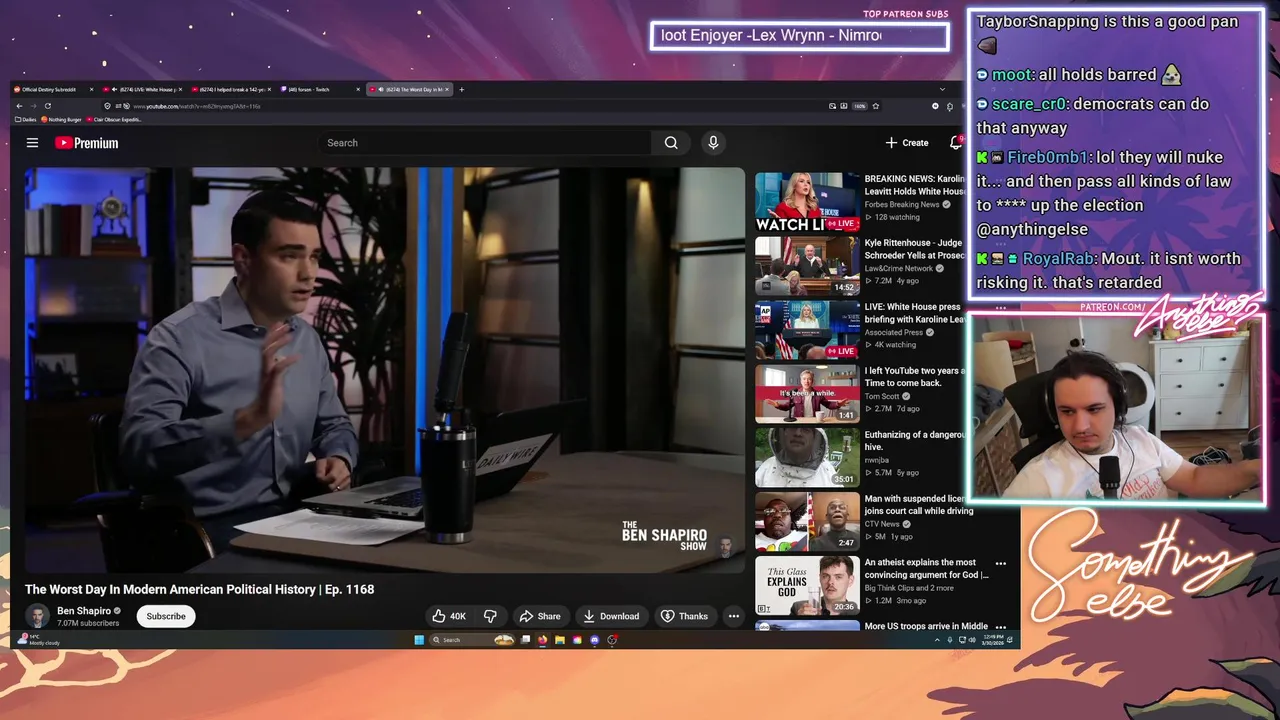1280x720 pixels.
Task: Open Discord from the taskbar
Action: (594, 640)
